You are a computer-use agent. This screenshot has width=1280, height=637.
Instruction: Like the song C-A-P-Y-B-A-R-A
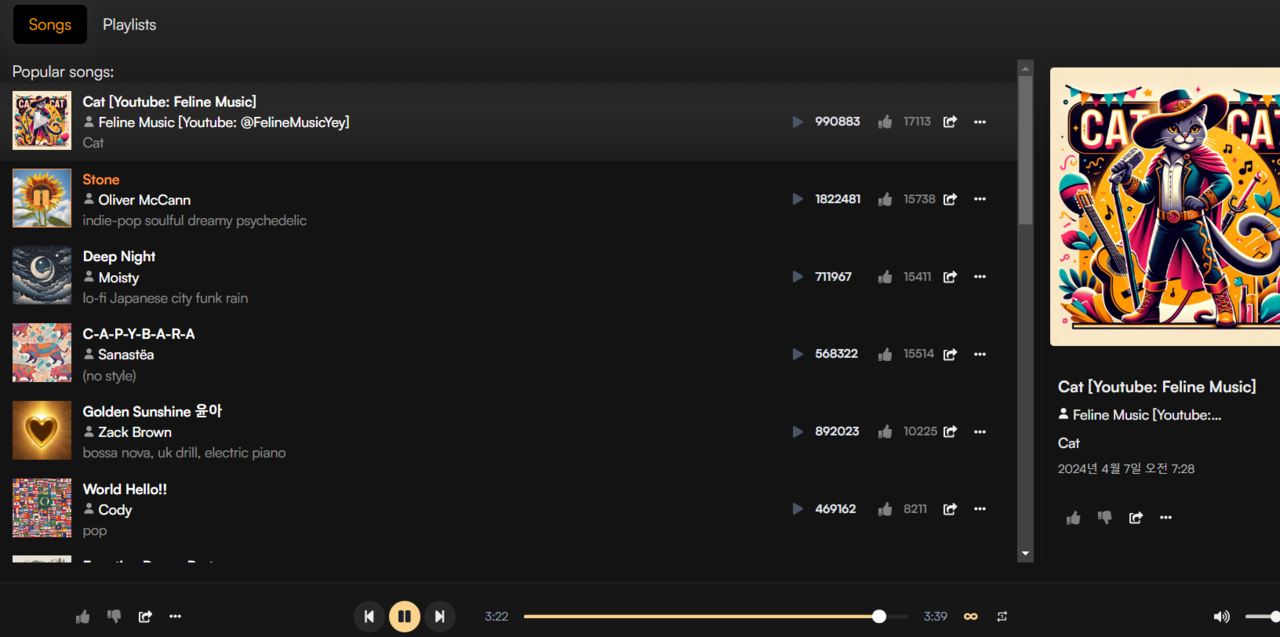(x=885, y=354)
